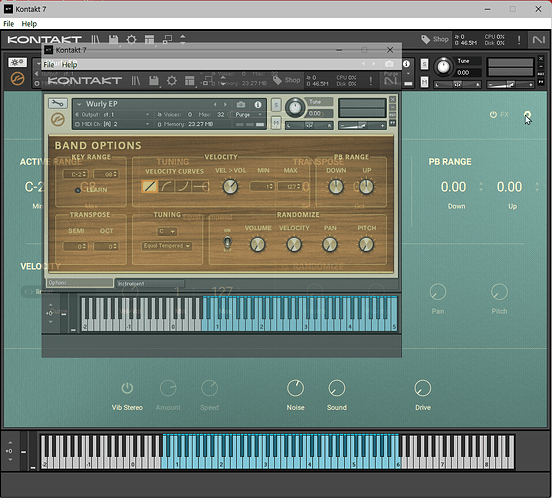553x500 pixels.
Task: Open File menu in the front Kontakt window
Action: [49, 65]
